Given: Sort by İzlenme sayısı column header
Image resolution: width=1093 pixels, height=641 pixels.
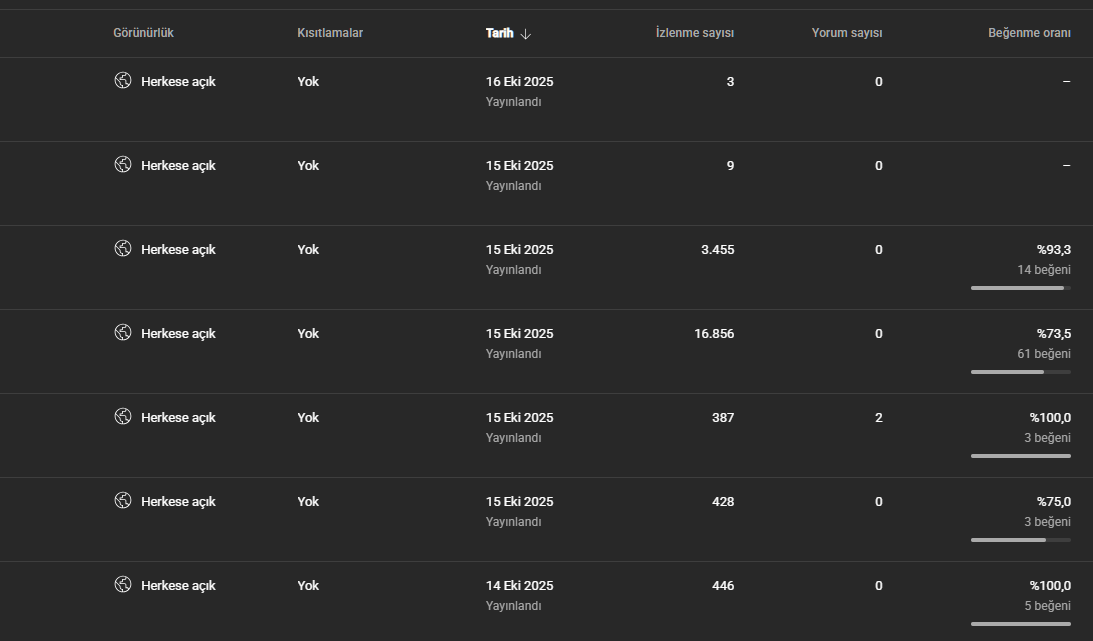Looking at the screenshot, I should click(694, 33).
